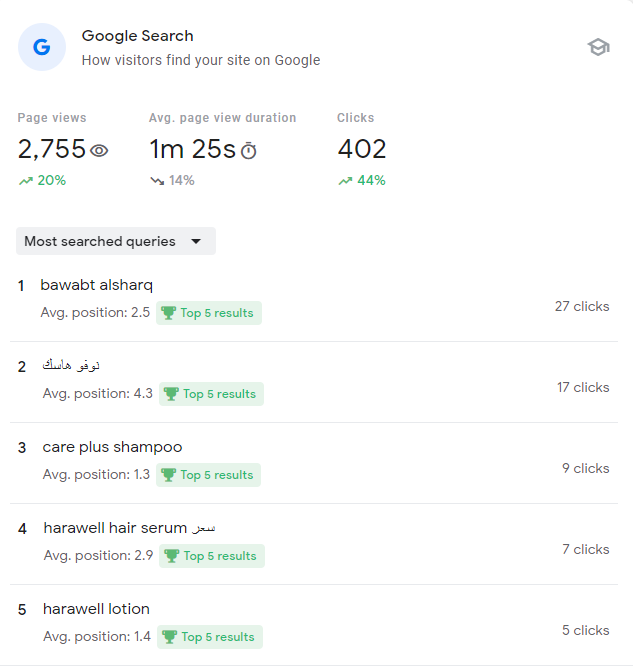The image size is (633, 668).
Task: Click the Google Search heading title
Action: coord(138,36)
